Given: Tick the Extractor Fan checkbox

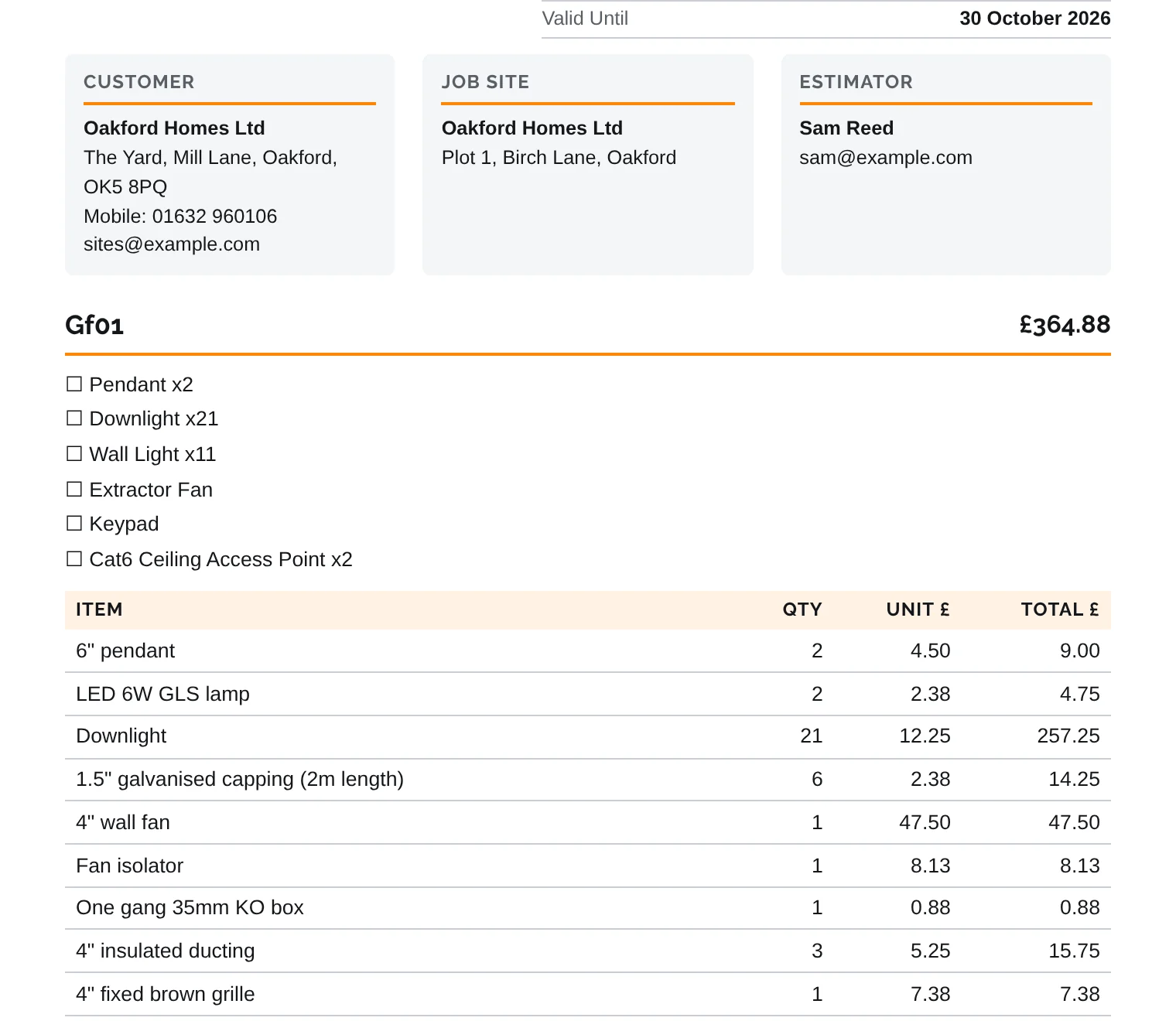Looking at the screenshot, I should 74,490.
